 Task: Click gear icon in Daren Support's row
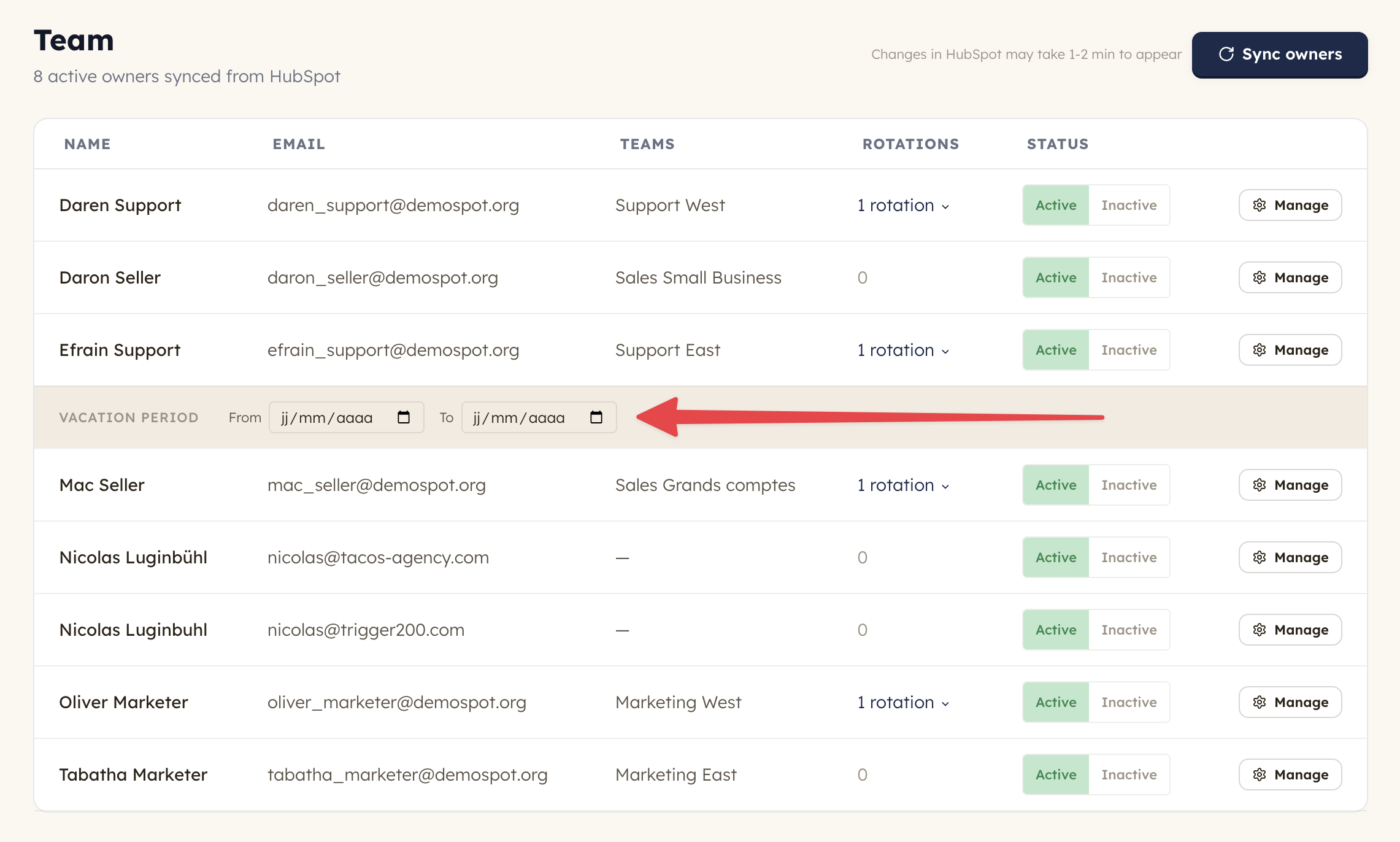coord(1260,205)
